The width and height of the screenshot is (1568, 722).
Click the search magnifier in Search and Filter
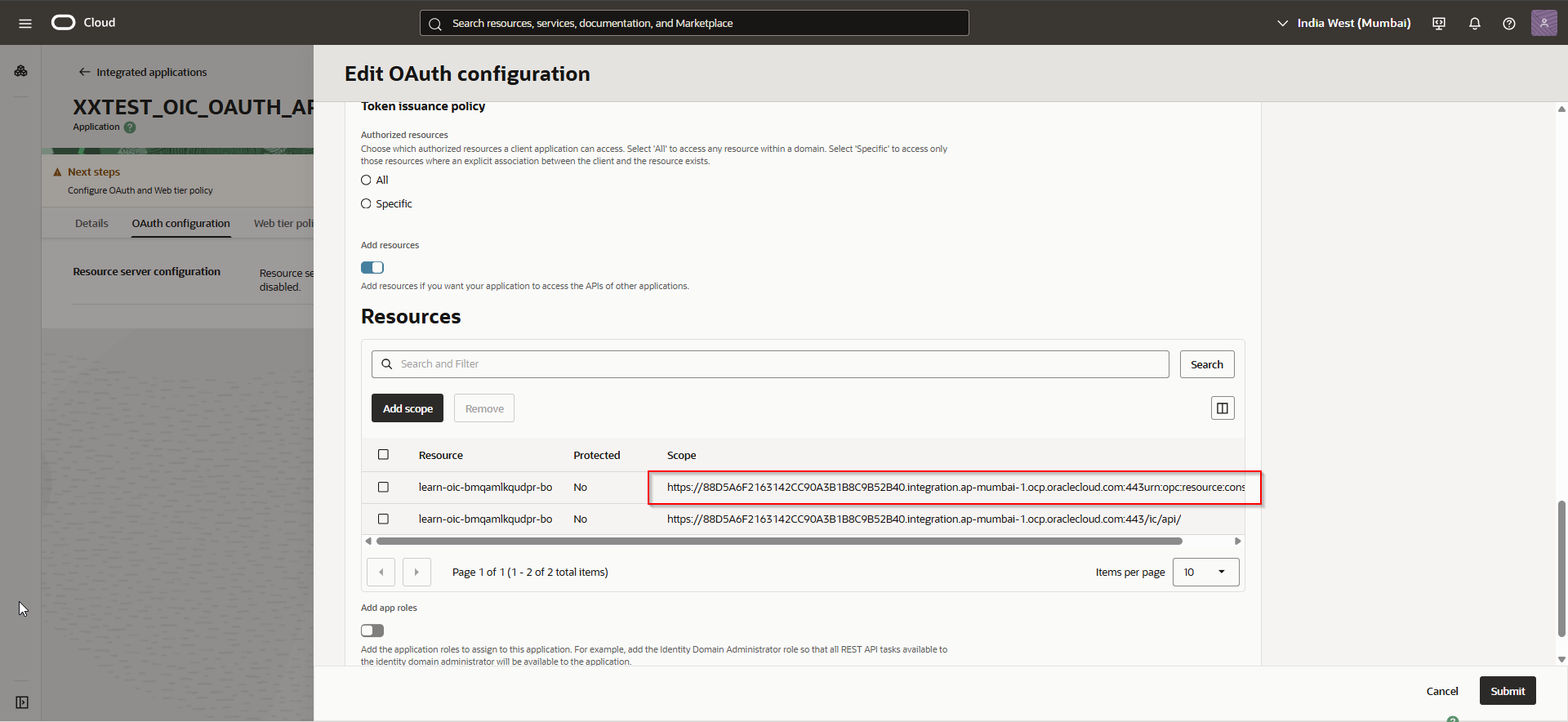(x=387, y=364)
